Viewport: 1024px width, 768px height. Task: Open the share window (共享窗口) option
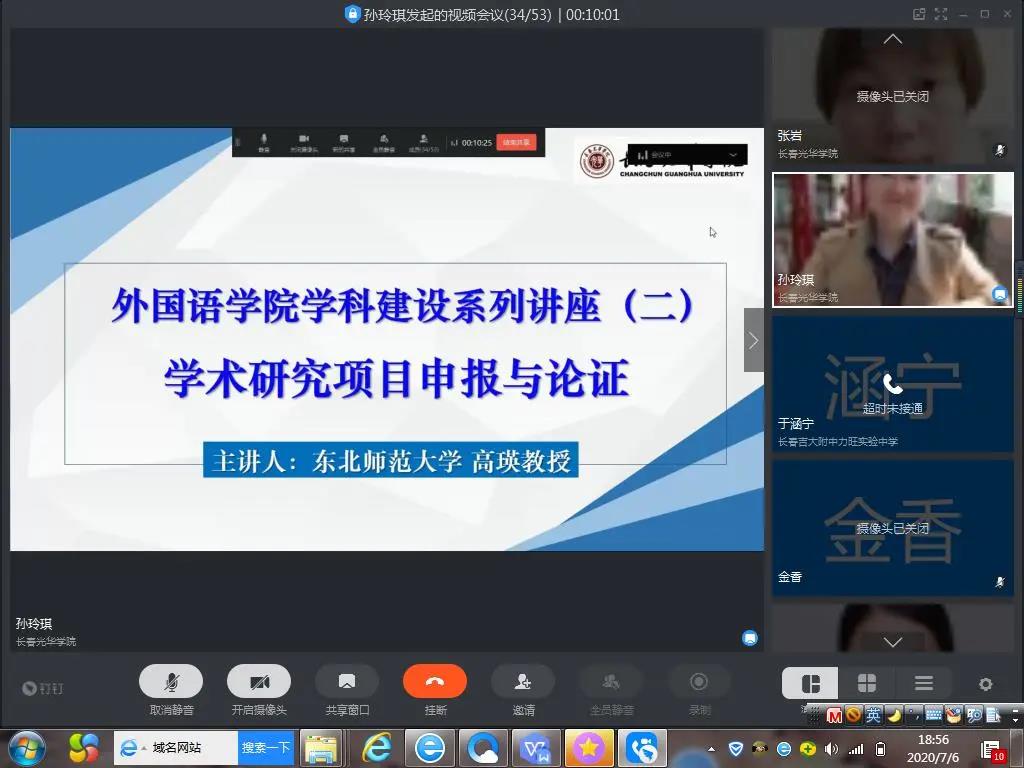coord(347,682)
